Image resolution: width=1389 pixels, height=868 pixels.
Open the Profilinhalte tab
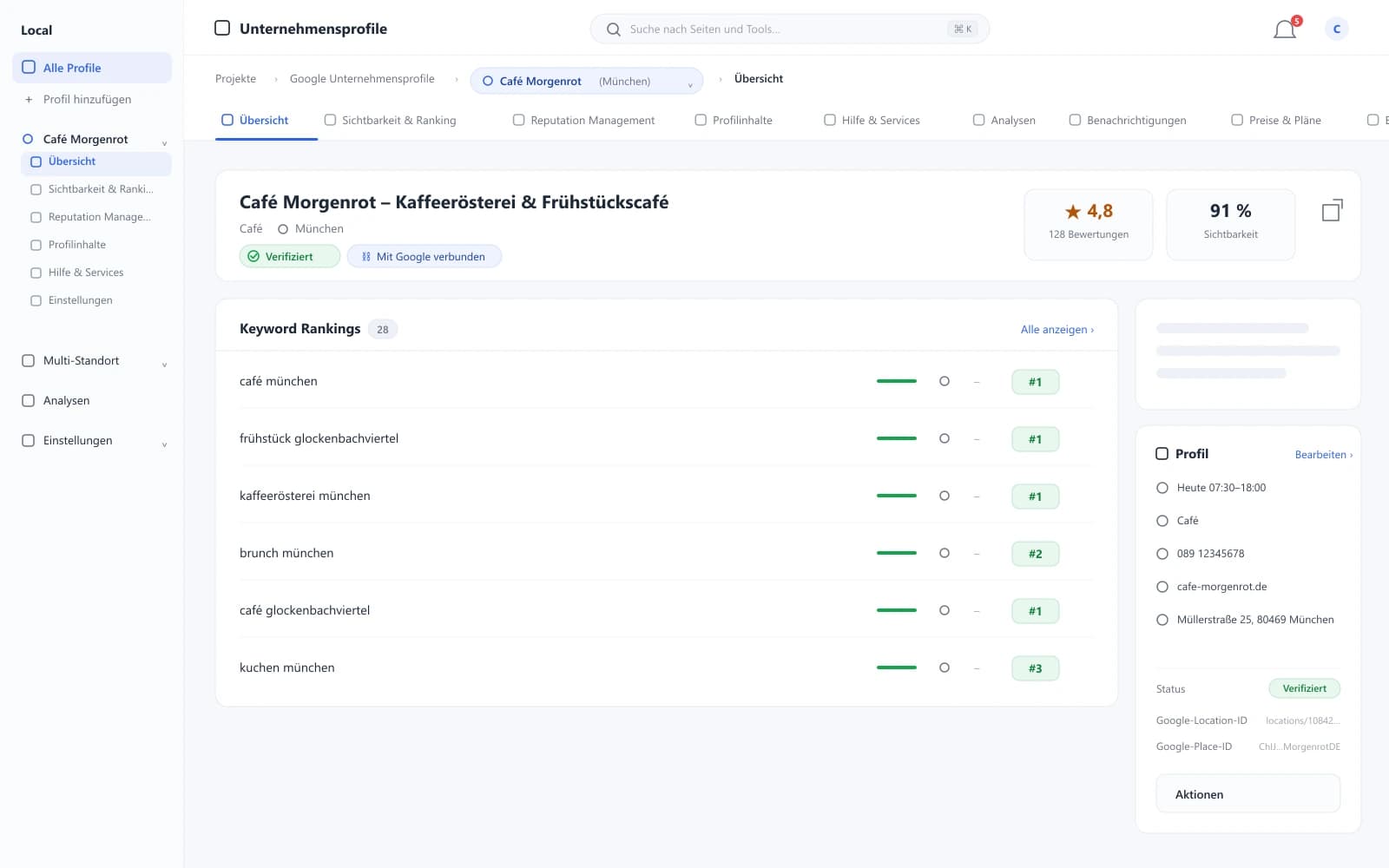[734, 121]
